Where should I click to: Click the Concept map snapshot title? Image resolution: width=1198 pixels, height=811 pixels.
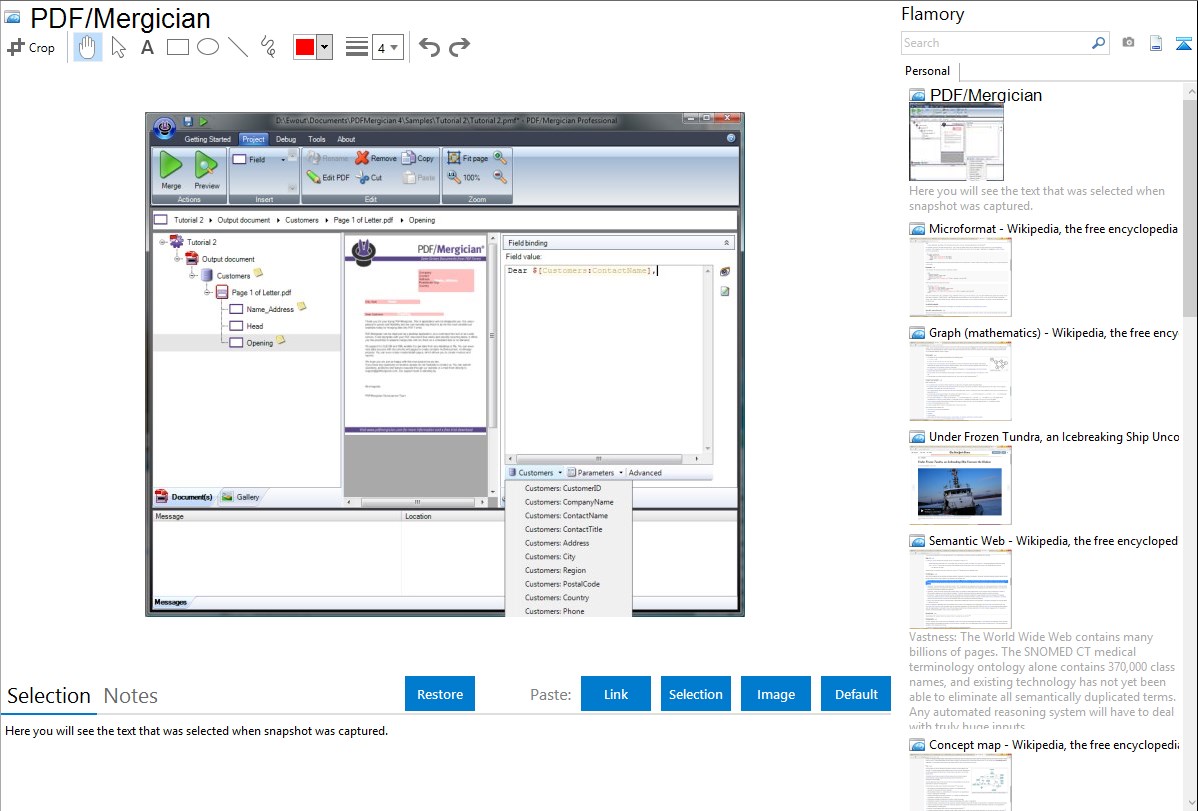click(x=1054, y=744)
